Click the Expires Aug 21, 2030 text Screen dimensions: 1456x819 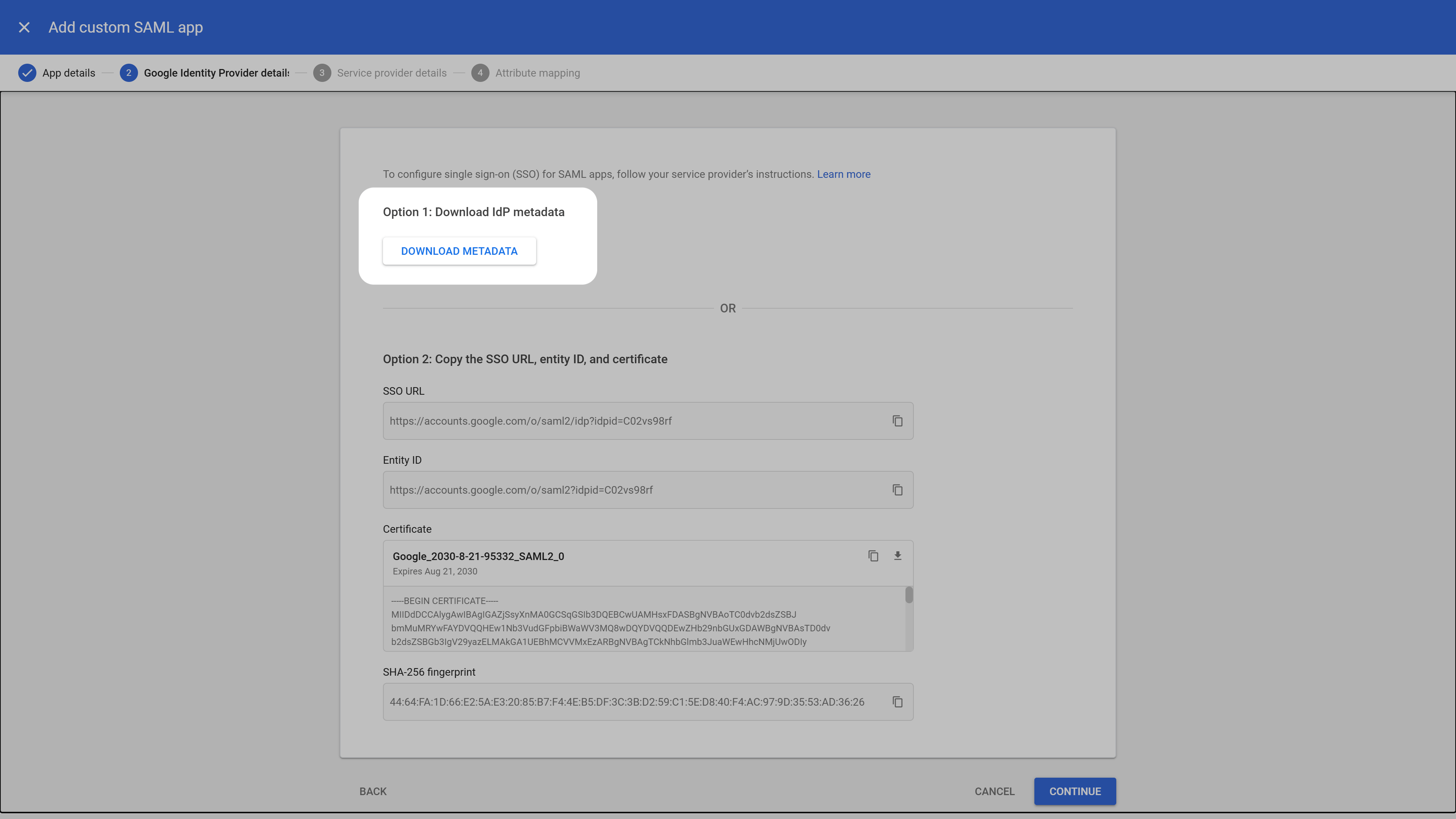[x=435, y=571]
